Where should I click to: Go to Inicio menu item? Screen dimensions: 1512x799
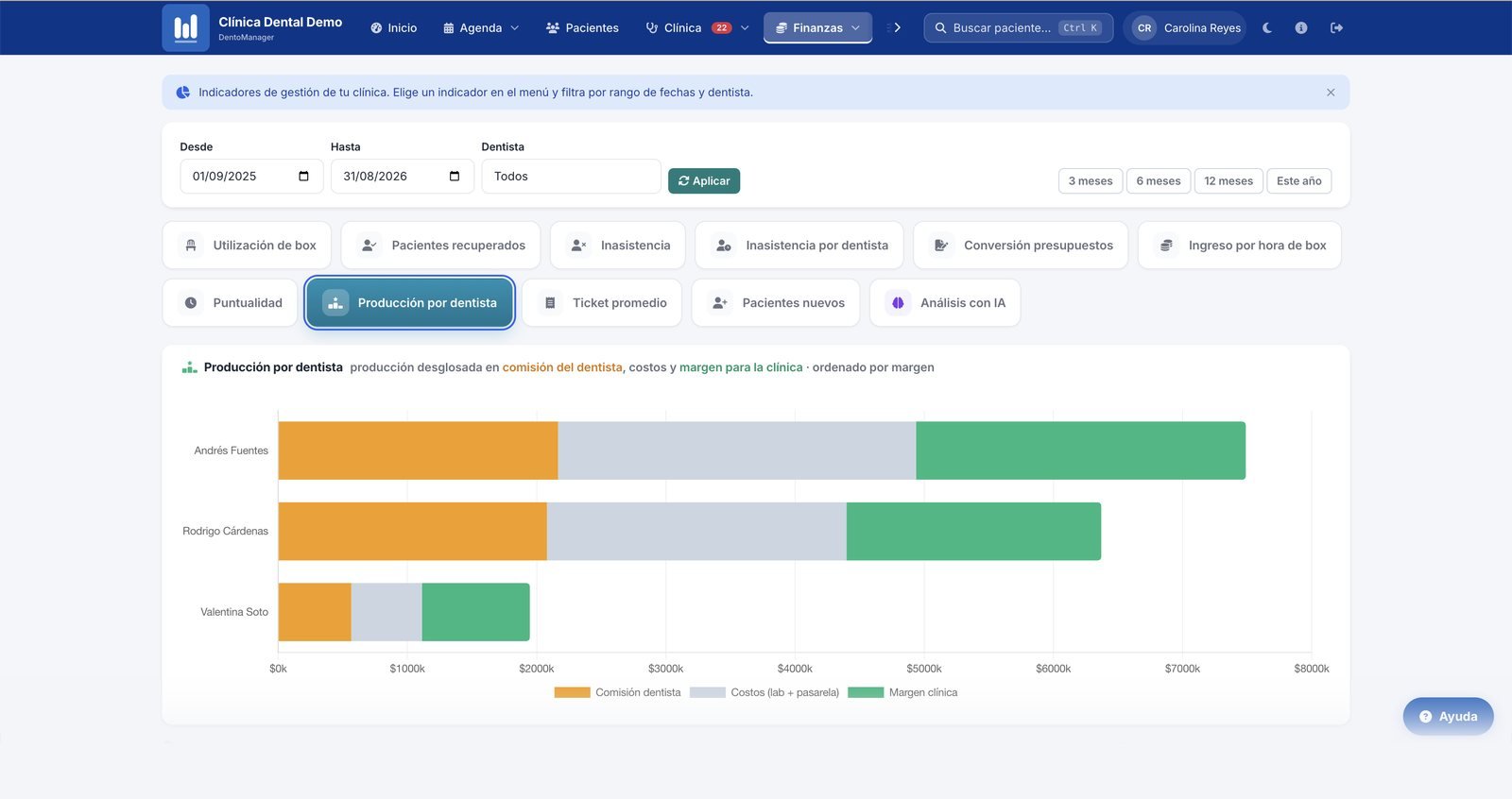[393, 28]
